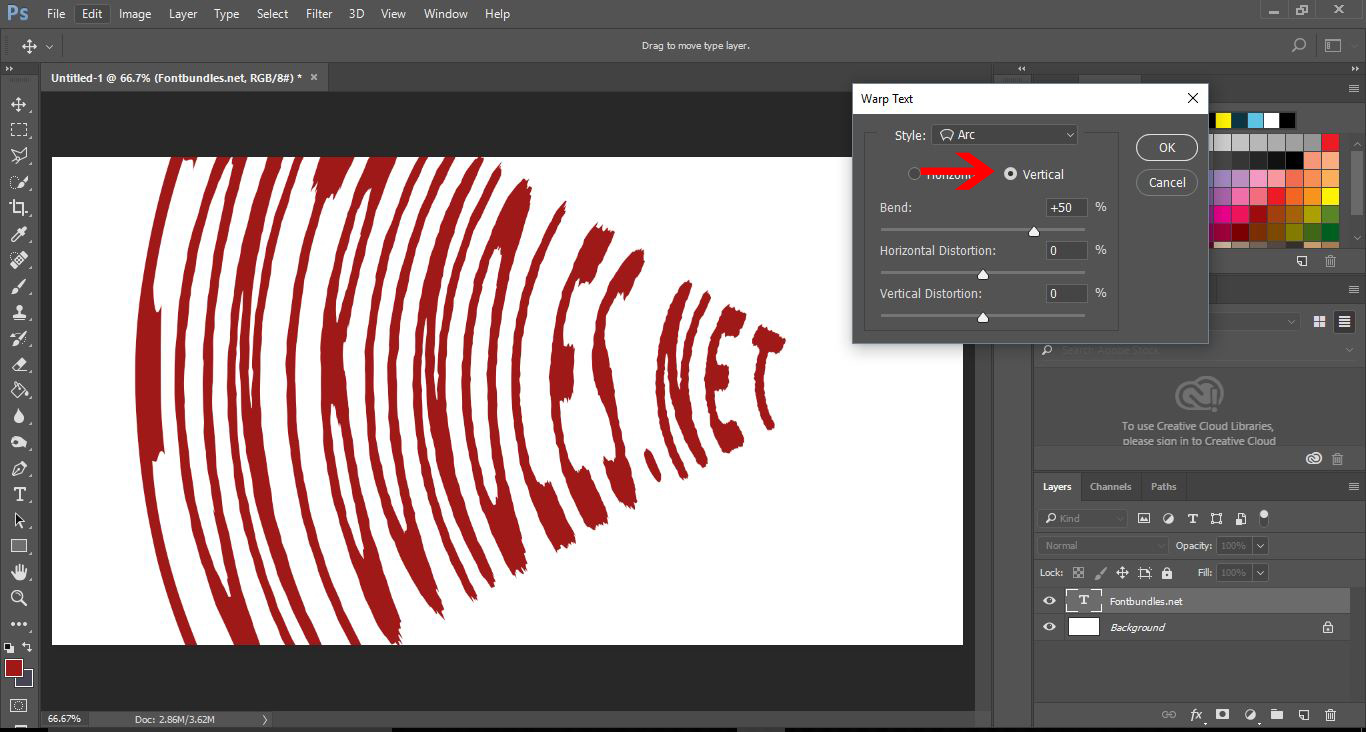1366x732 pixels.
Task: Select the Zoom tool
Action: tap(17, 599)
